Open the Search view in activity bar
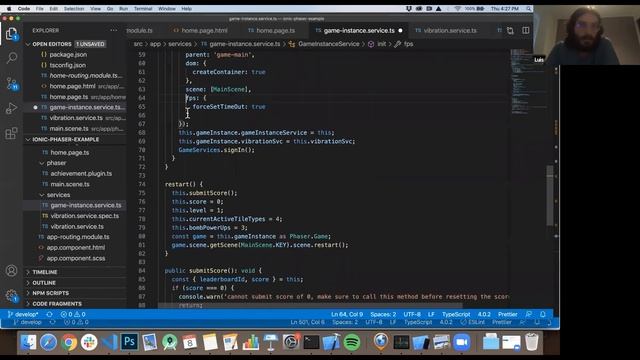 [x=11, y=58]
